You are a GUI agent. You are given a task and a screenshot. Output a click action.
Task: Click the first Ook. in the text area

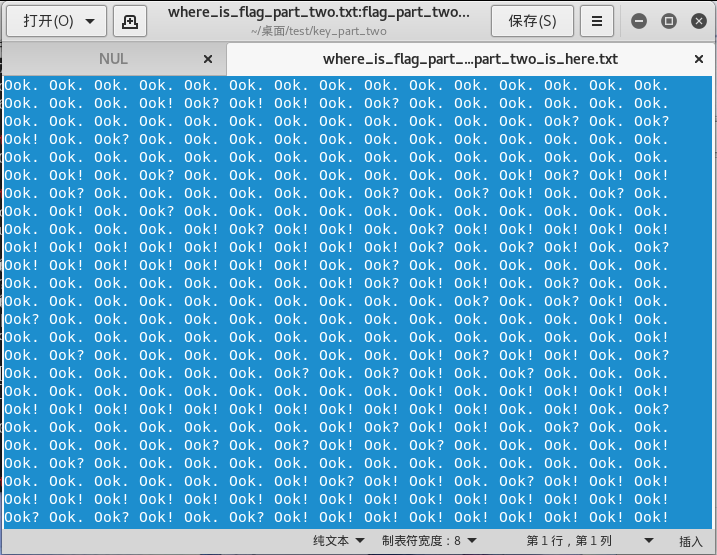pyautogui.click(x=21, y=85)
